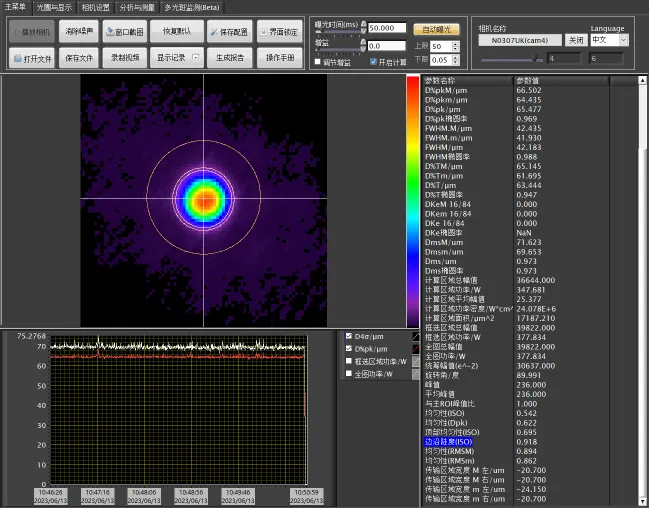This screenshot has height=508, width=649.
Task: Click the 生成报告 generate report button
Action: pyautogui.click(x=230, y=58)
